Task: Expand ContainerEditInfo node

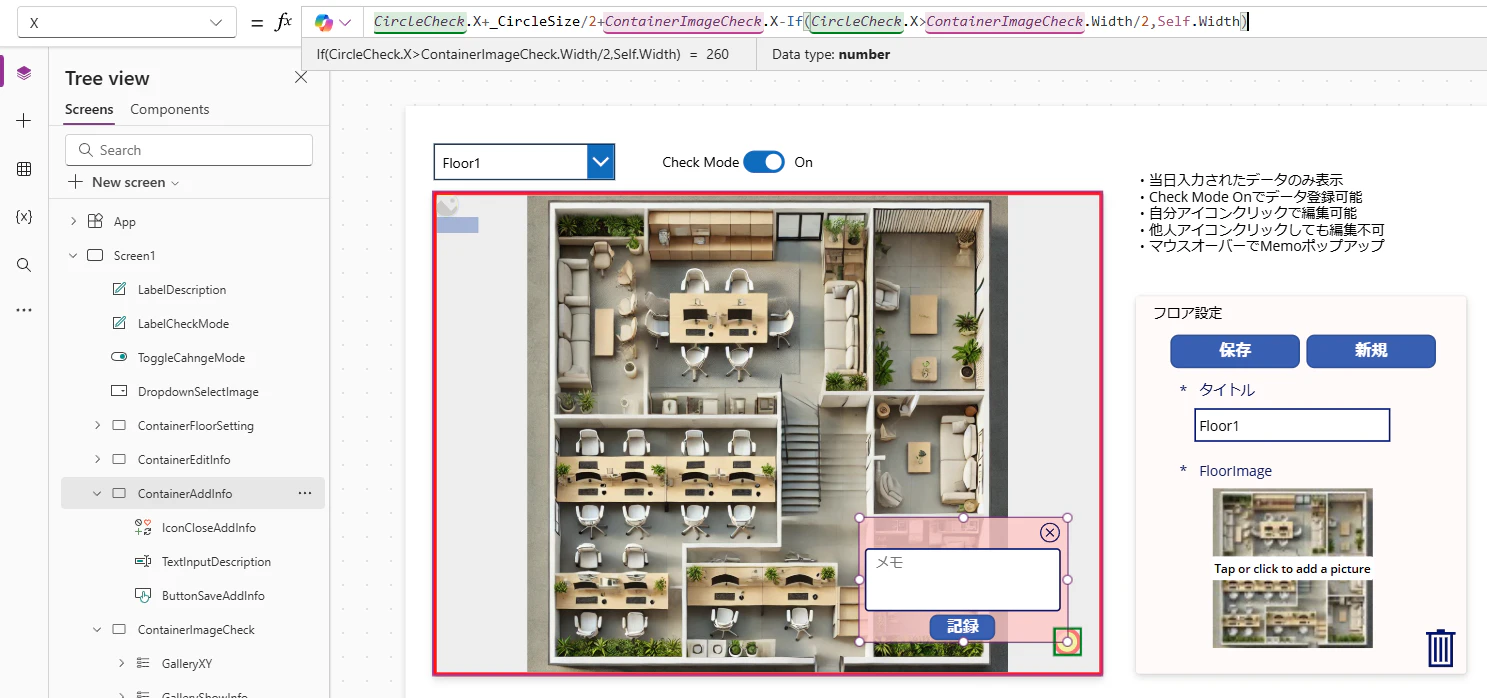Action: 97,460
